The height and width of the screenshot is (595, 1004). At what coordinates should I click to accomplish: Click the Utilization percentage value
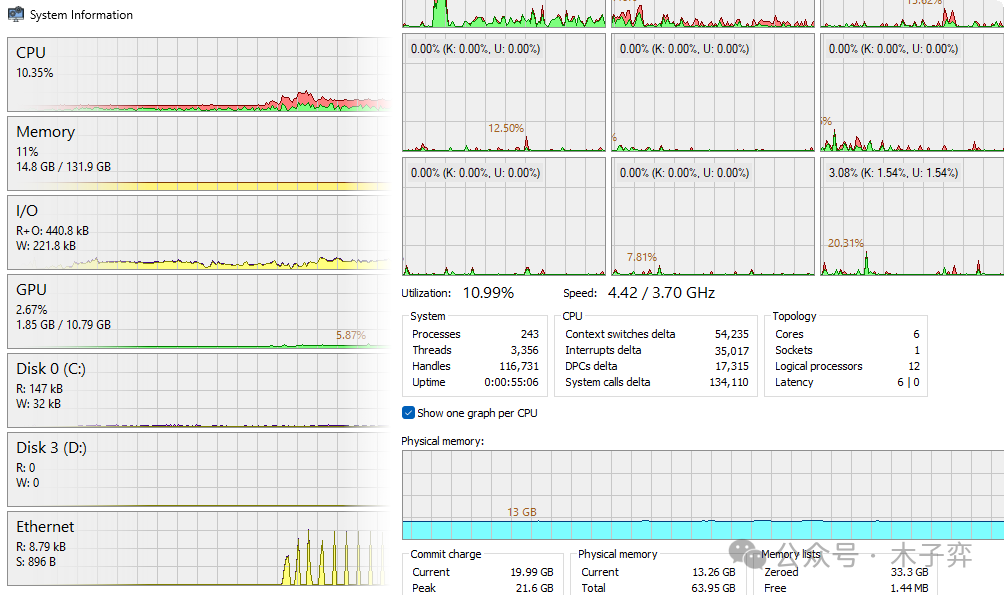488,293
